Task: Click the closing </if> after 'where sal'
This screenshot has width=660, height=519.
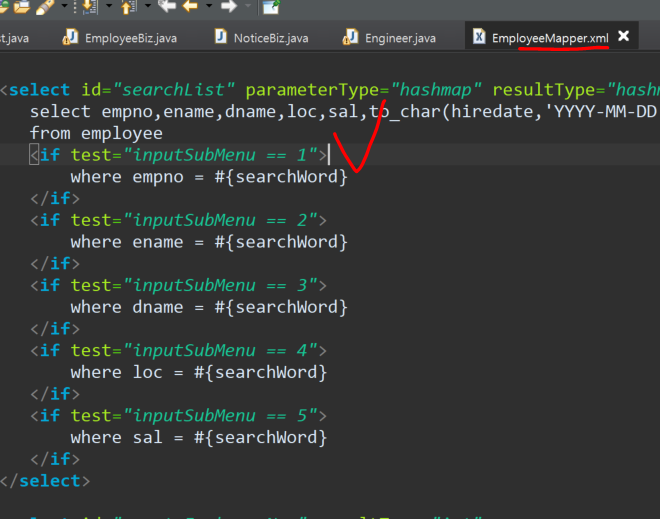Action: [55, 459]
